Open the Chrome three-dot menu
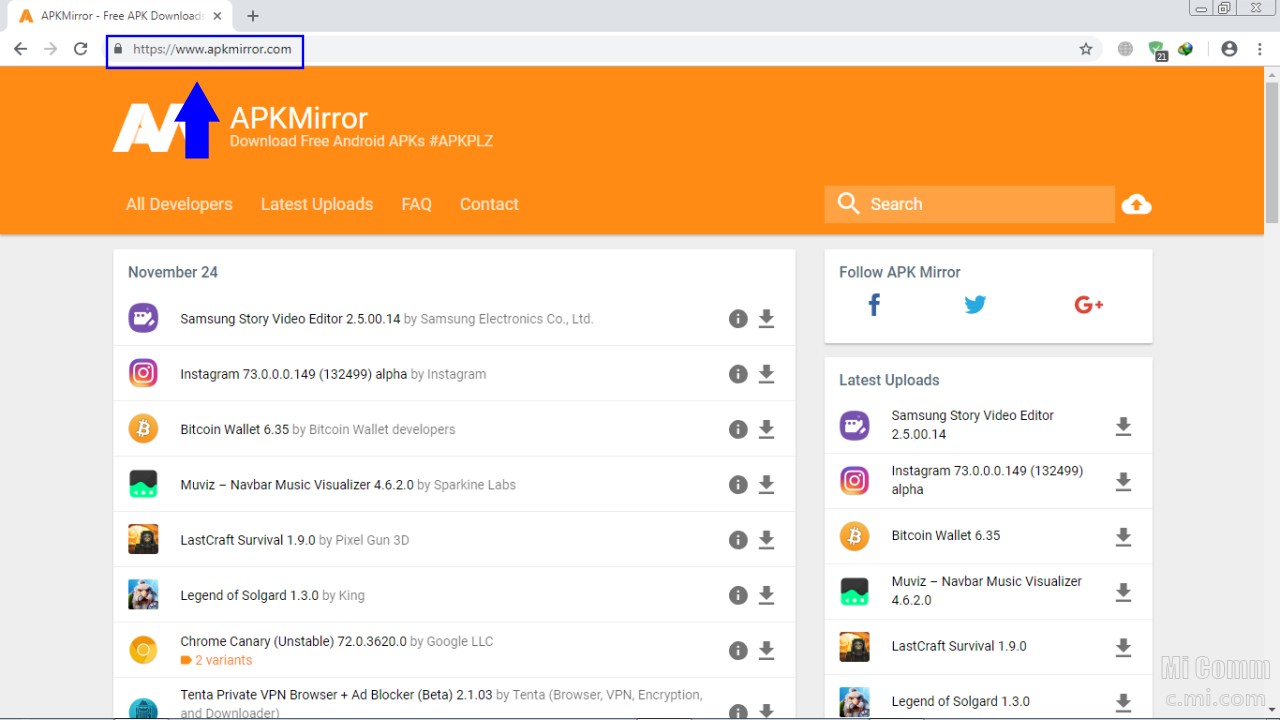Image resolution: width=1280 pixels, height=720 pixels. [1262, 49]
